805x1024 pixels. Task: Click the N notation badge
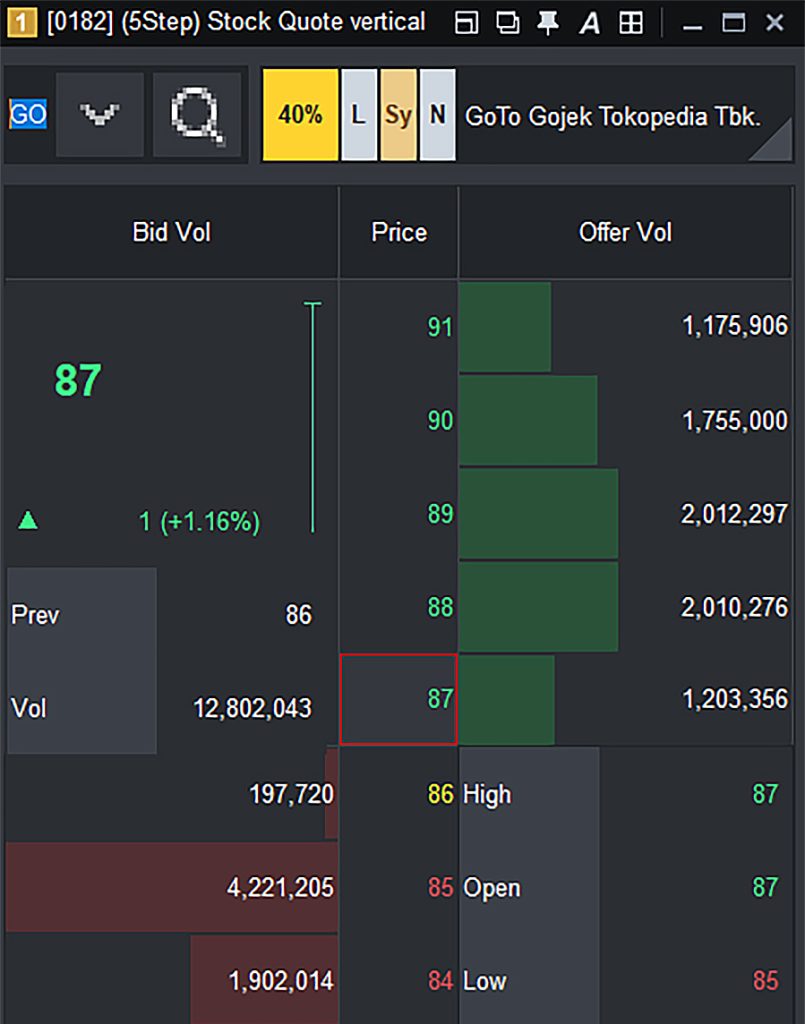pyautogui.click(x=437, y=115)
